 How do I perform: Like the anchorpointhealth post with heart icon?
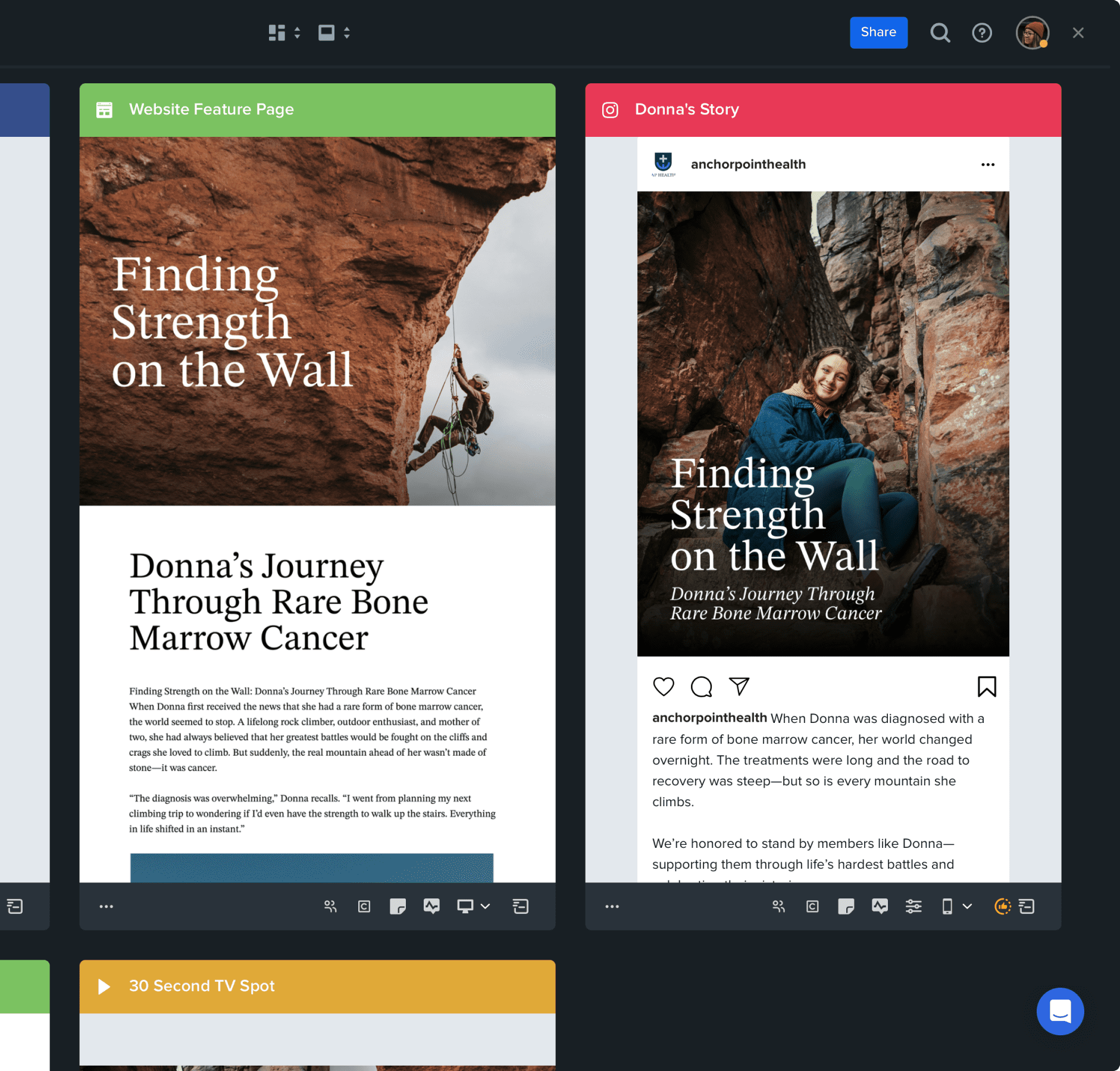tap(664, 687)
